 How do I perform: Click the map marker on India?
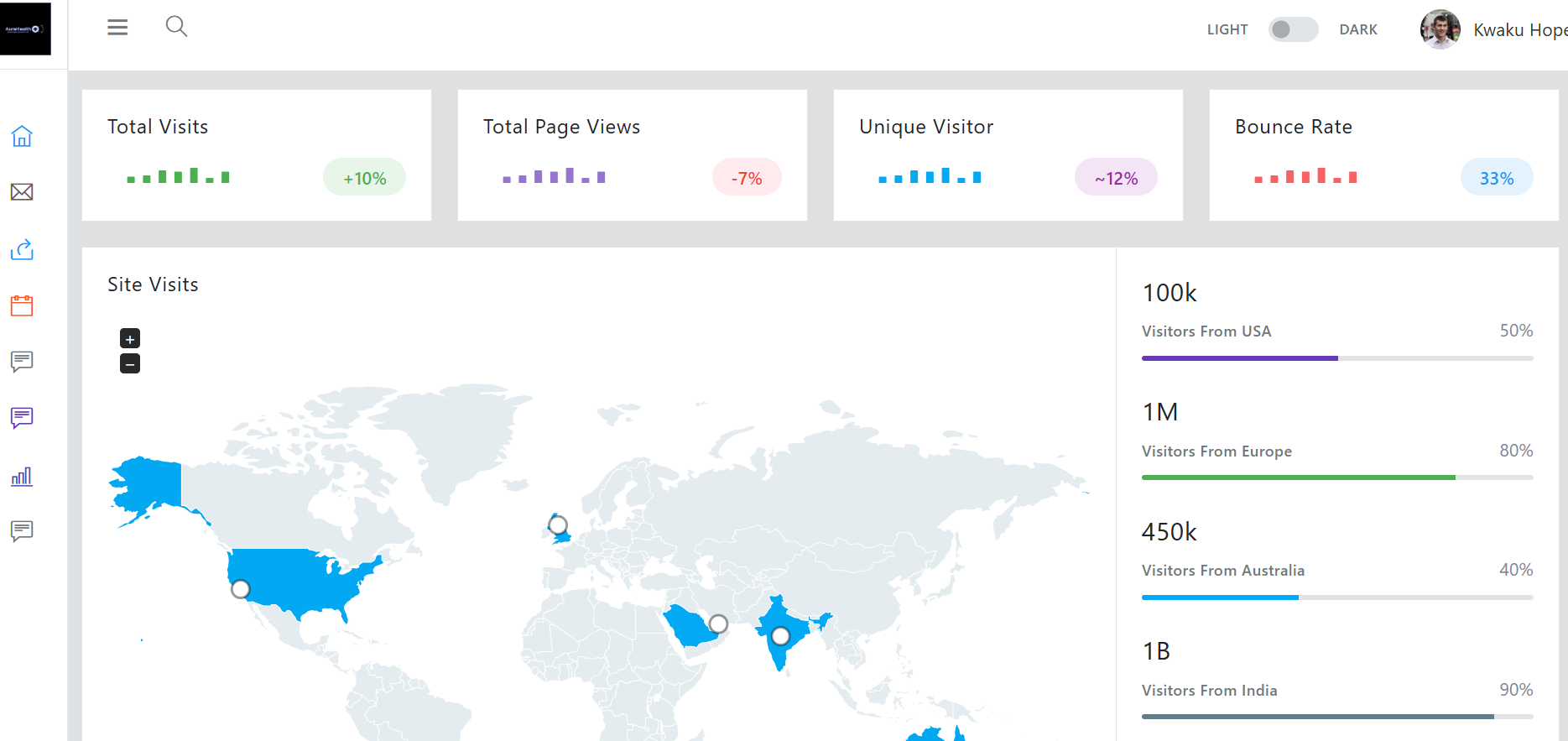click(x=780, y=636)
